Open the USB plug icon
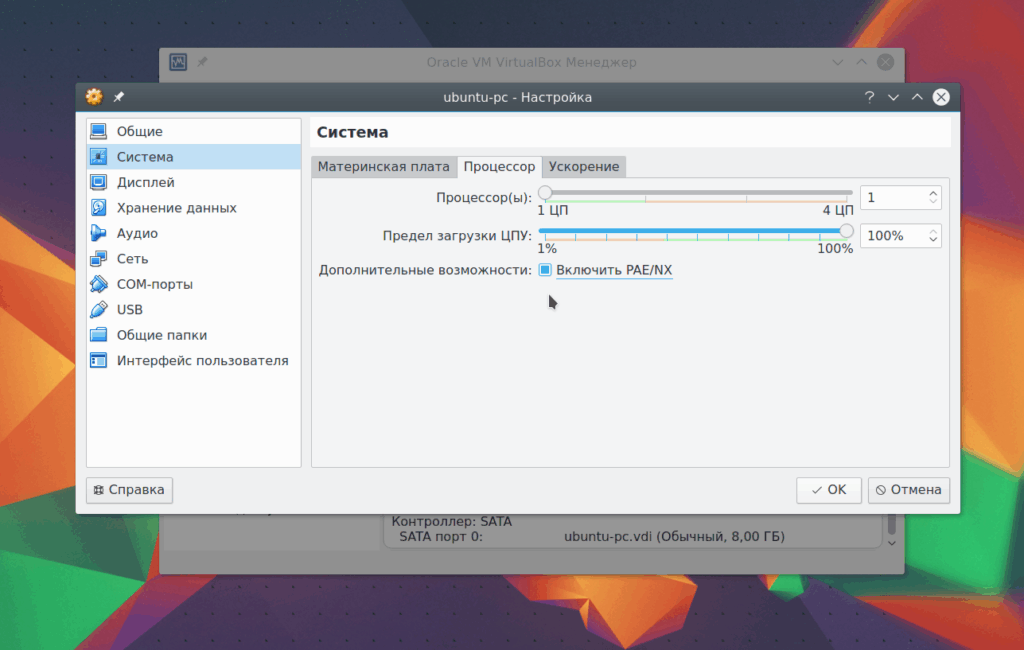This screenshot has width=1024, height=650. 99,310
